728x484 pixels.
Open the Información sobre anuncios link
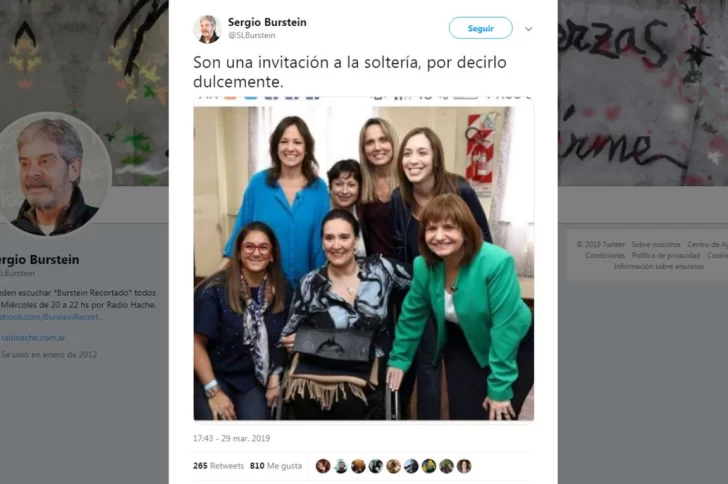click(658, 266)
